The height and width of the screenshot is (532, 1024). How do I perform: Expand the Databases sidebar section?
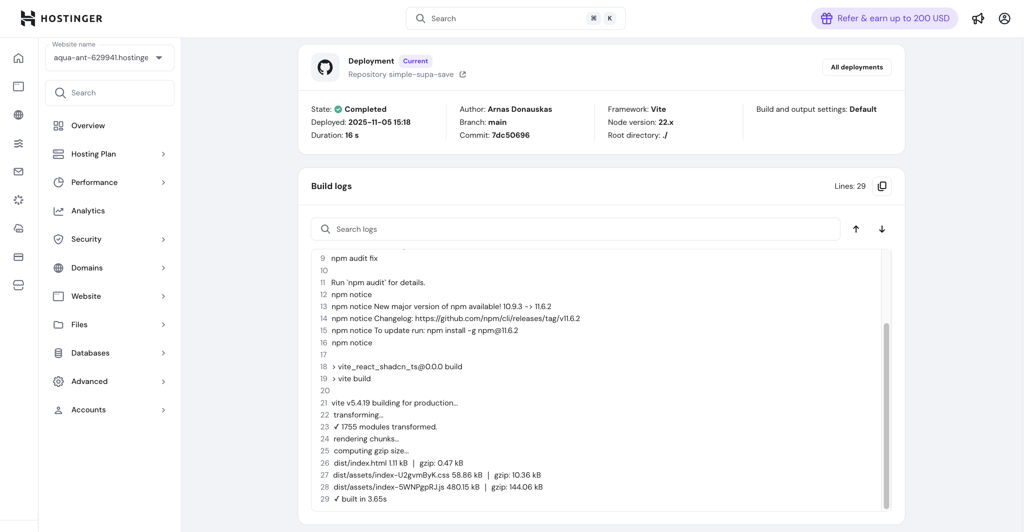[109, 353]
